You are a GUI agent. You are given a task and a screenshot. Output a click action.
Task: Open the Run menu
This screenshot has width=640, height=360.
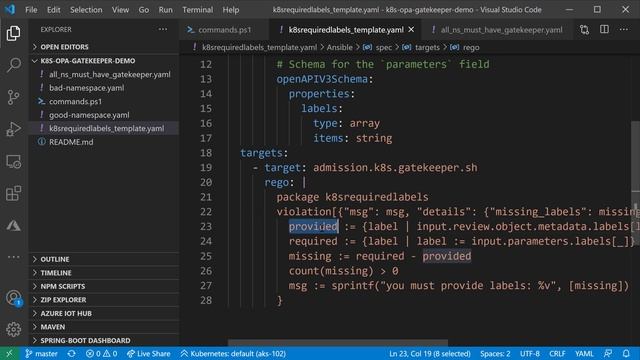pyautogui.click(x=165, y=10)
